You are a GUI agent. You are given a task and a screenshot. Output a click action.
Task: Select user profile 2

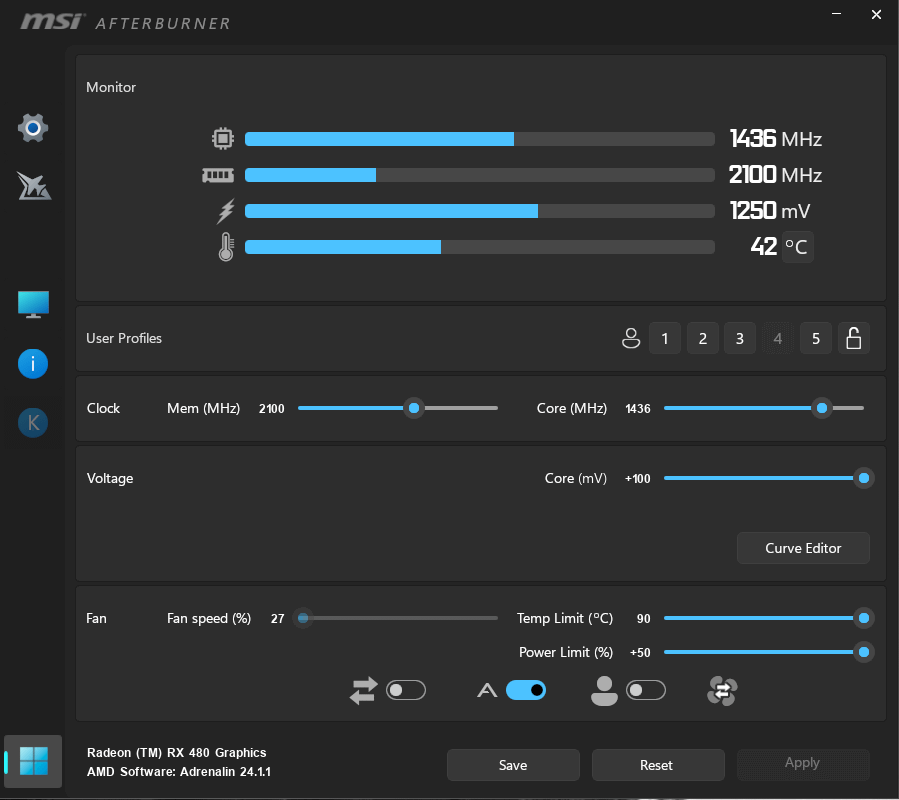coord(702,338)
